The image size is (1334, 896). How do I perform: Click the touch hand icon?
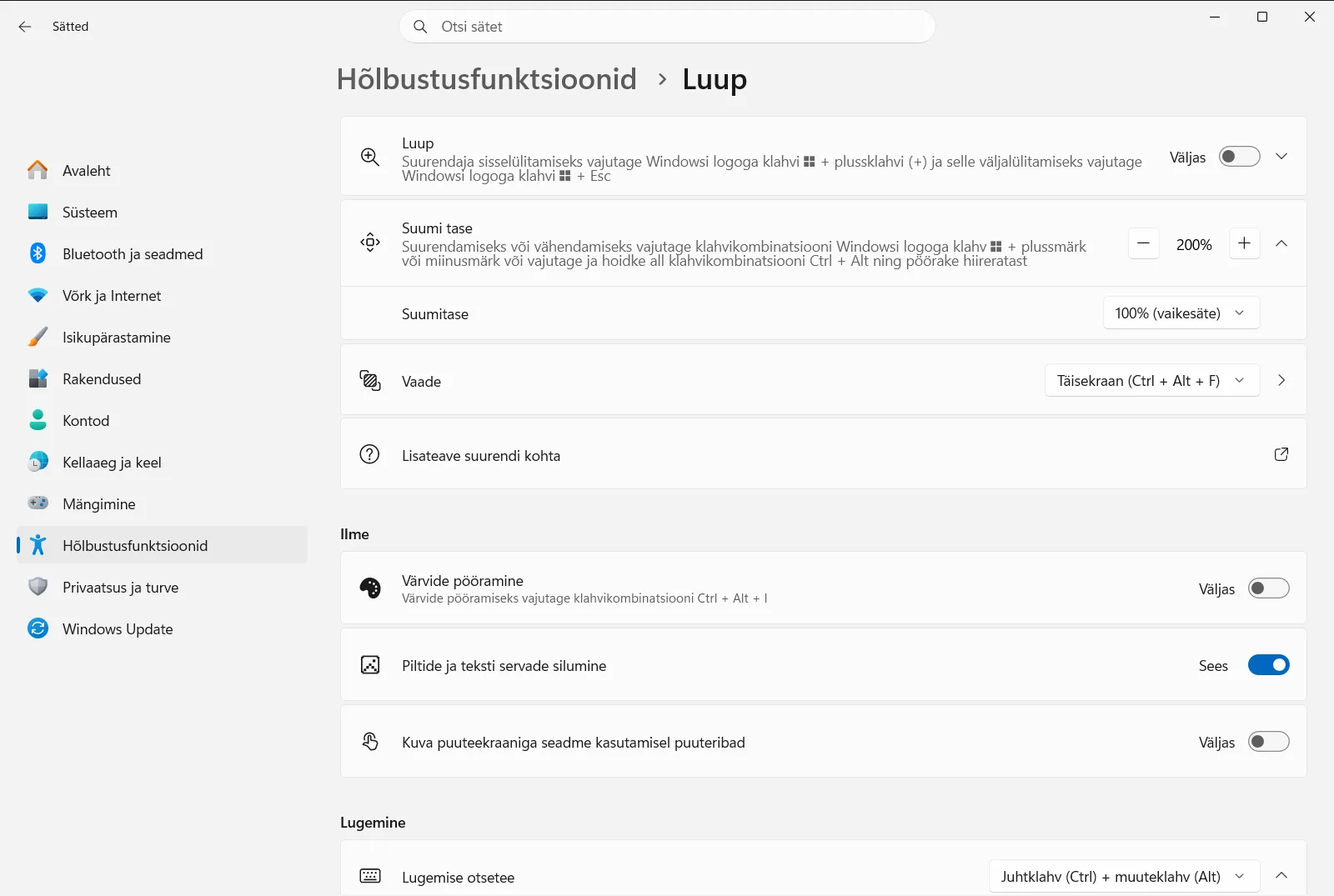370,741
